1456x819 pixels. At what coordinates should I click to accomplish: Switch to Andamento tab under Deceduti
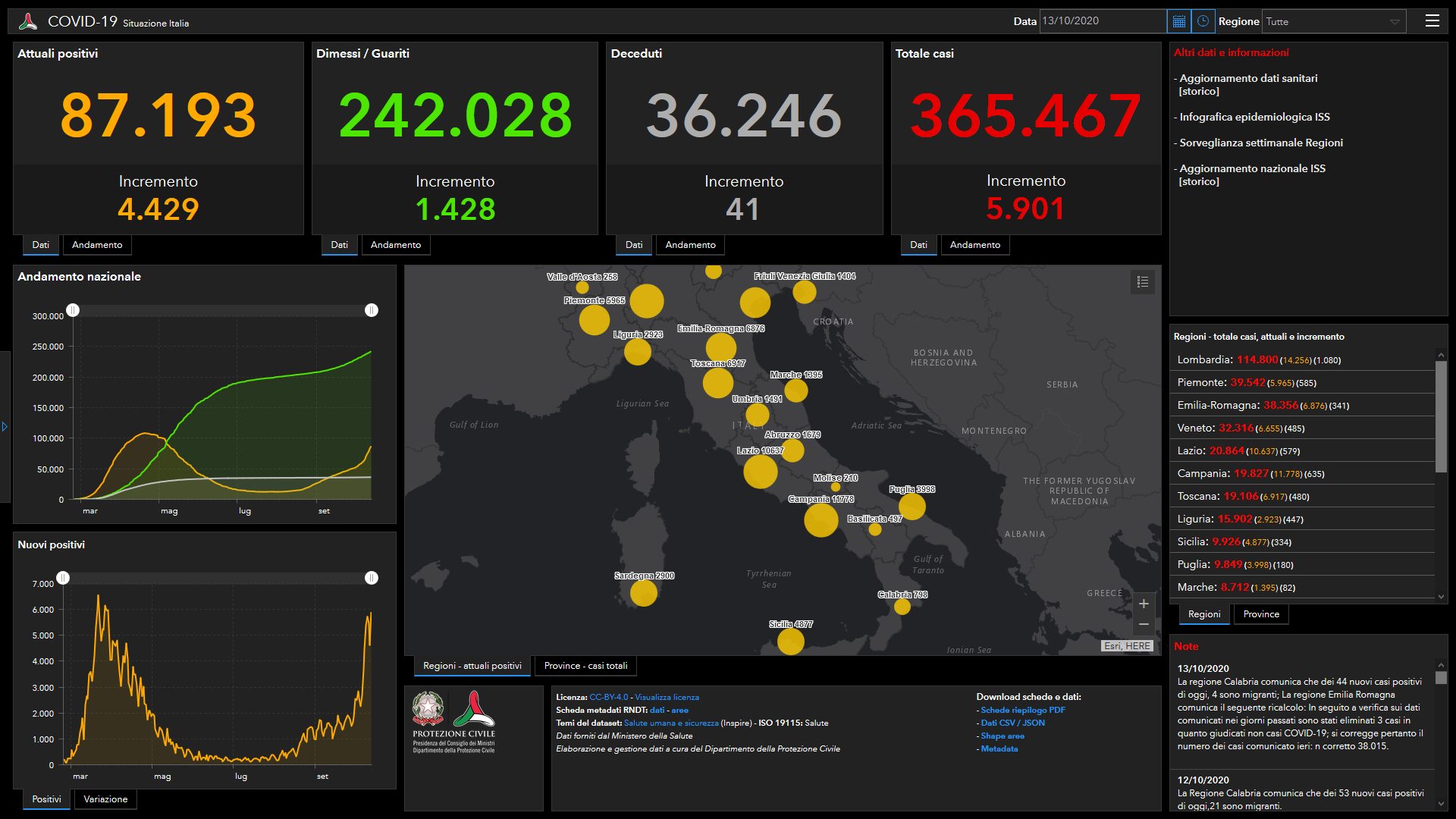tap(691, 245)
